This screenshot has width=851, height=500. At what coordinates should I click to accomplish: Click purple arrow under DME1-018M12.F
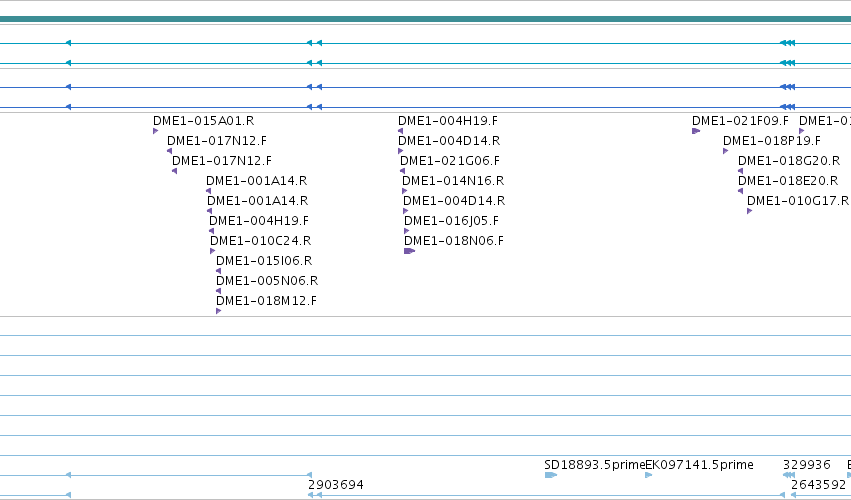click(219, 311)
